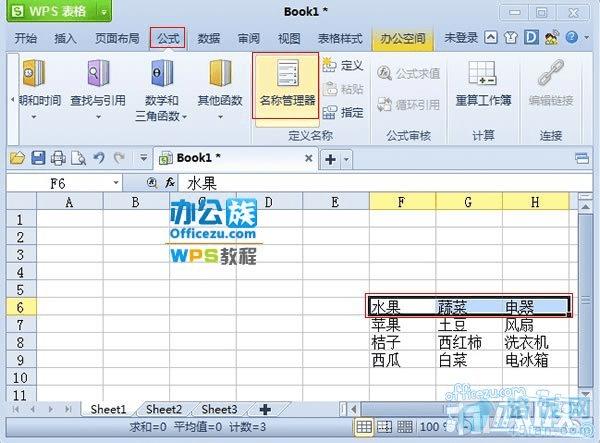This screenshot has height=443, width=600.
Task: Undo the last action
Action: tap(99, 158)
